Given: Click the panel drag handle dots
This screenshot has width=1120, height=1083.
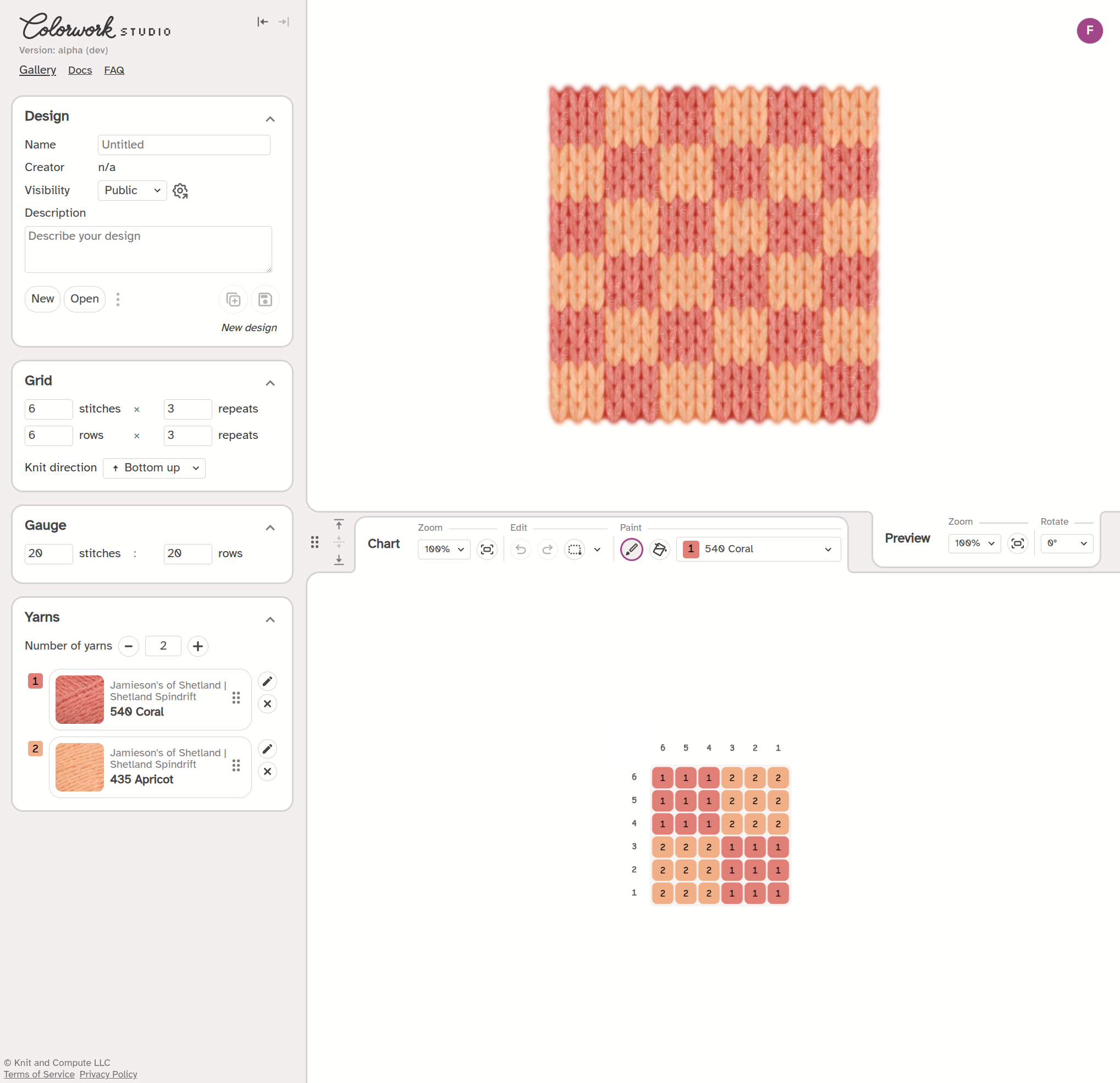Looking at the screenshot, I should click(315, 542).
